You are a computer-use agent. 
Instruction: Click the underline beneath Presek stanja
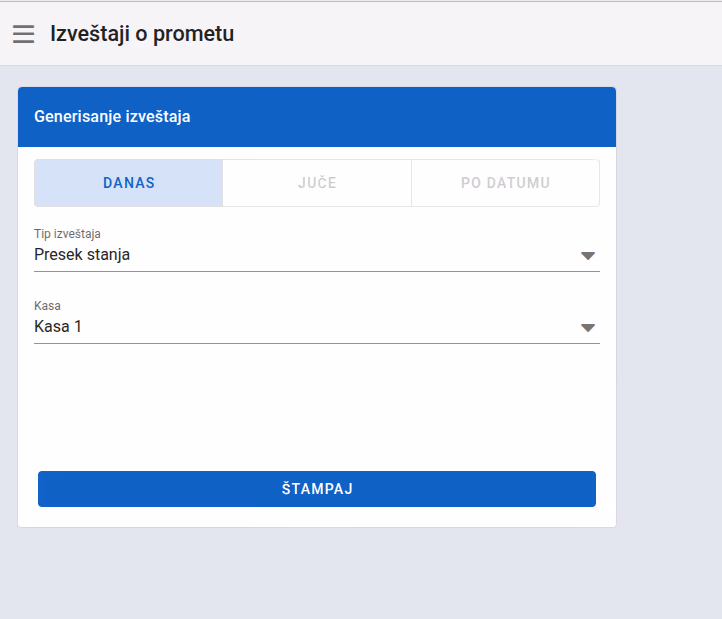[x=317, y=271]
